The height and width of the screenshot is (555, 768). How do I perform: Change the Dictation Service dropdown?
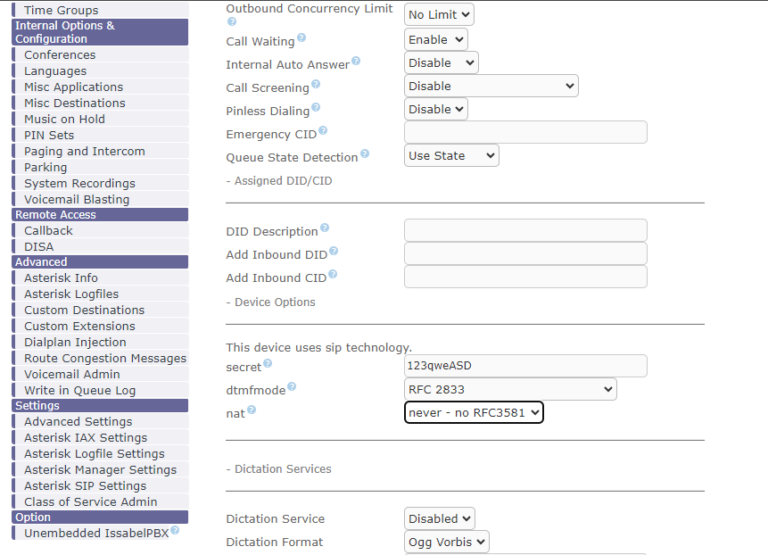click(x=439, y=519)
